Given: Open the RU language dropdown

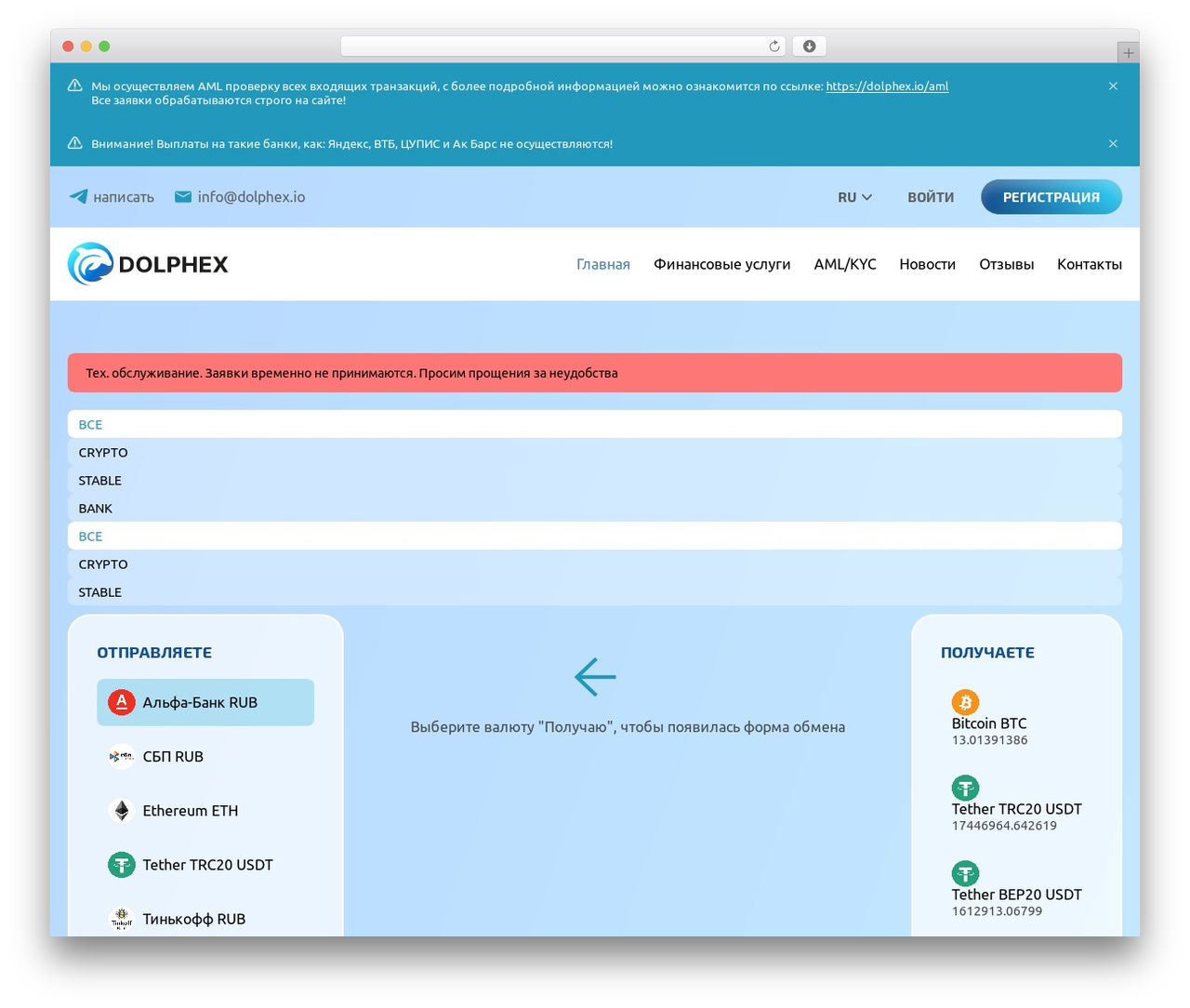Looking at the screenshot, I should point(854,197).
